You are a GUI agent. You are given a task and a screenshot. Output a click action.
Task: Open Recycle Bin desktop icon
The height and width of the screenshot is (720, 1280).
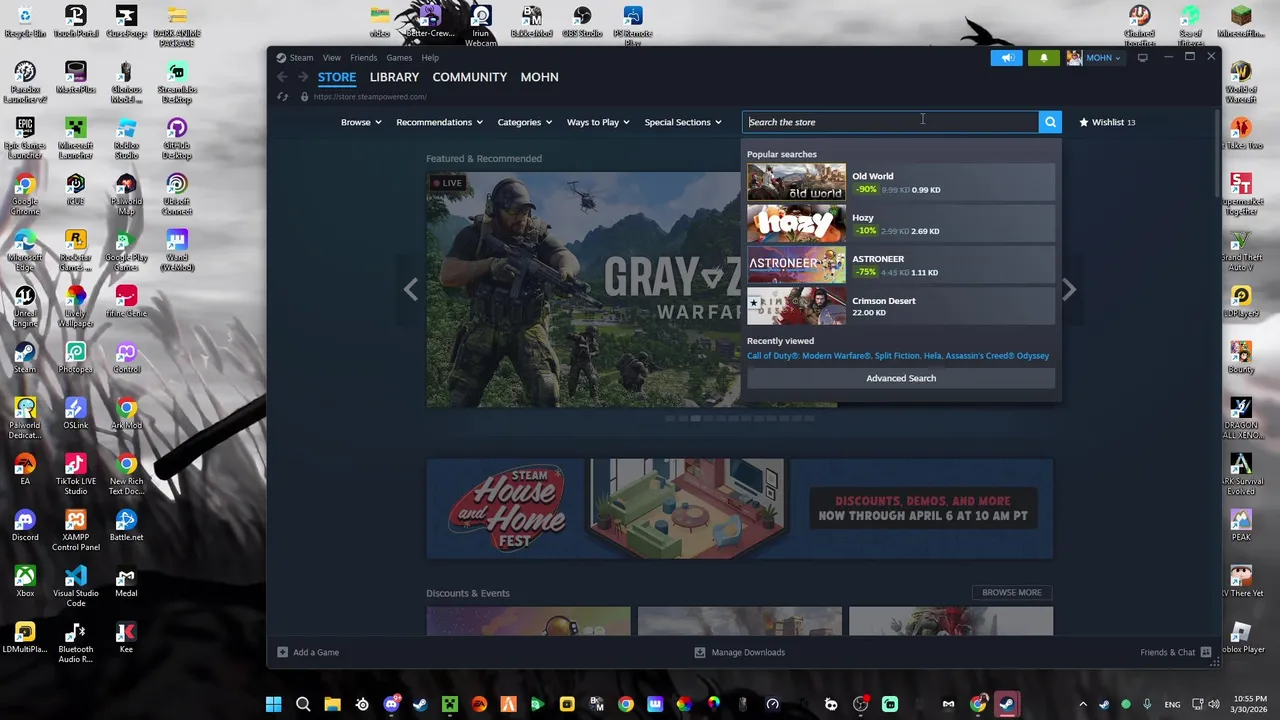[25, 21]
